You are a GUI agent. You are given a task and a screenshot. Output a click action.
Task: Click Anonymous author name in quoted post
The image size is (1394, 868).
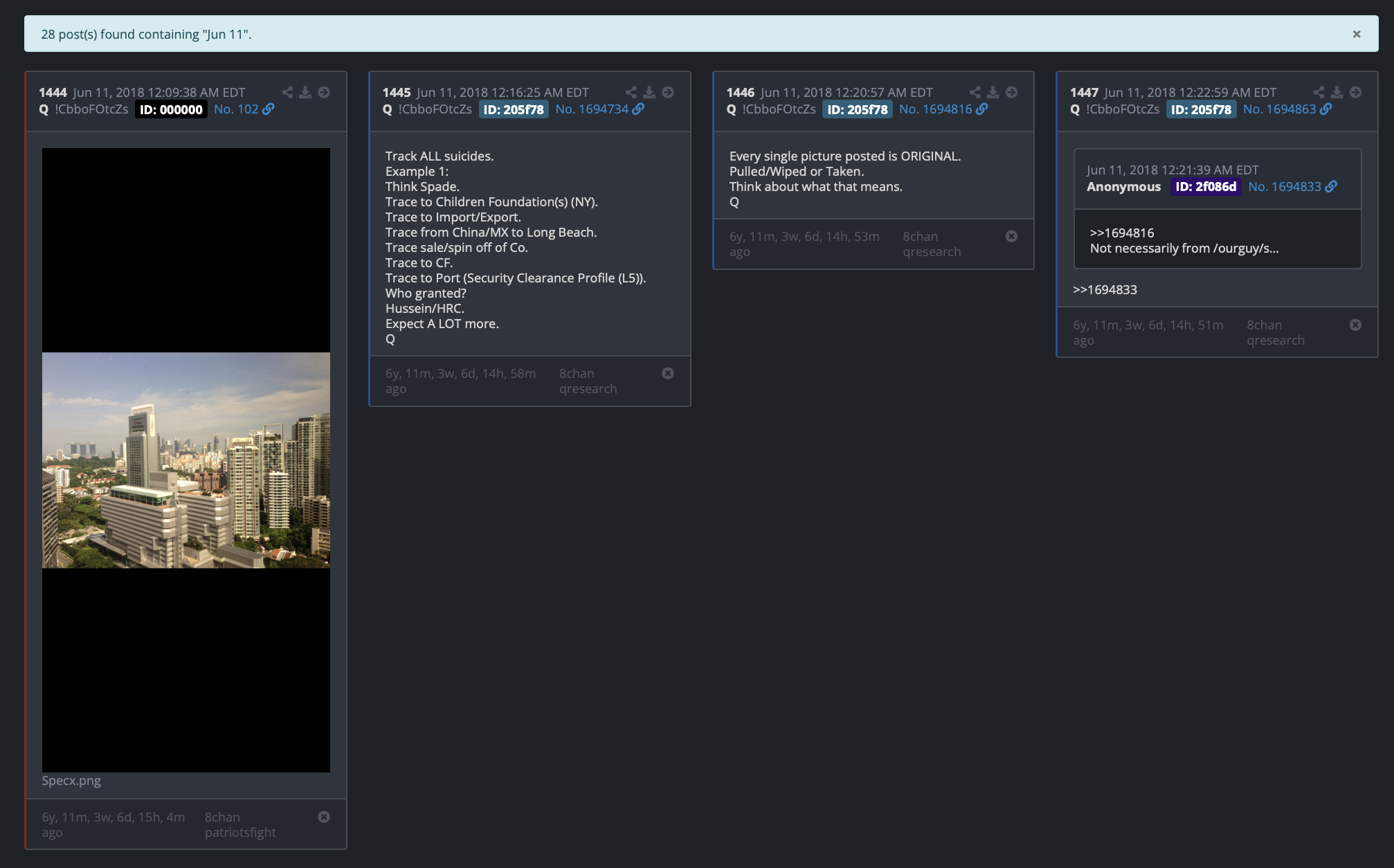click(1123, 187)
